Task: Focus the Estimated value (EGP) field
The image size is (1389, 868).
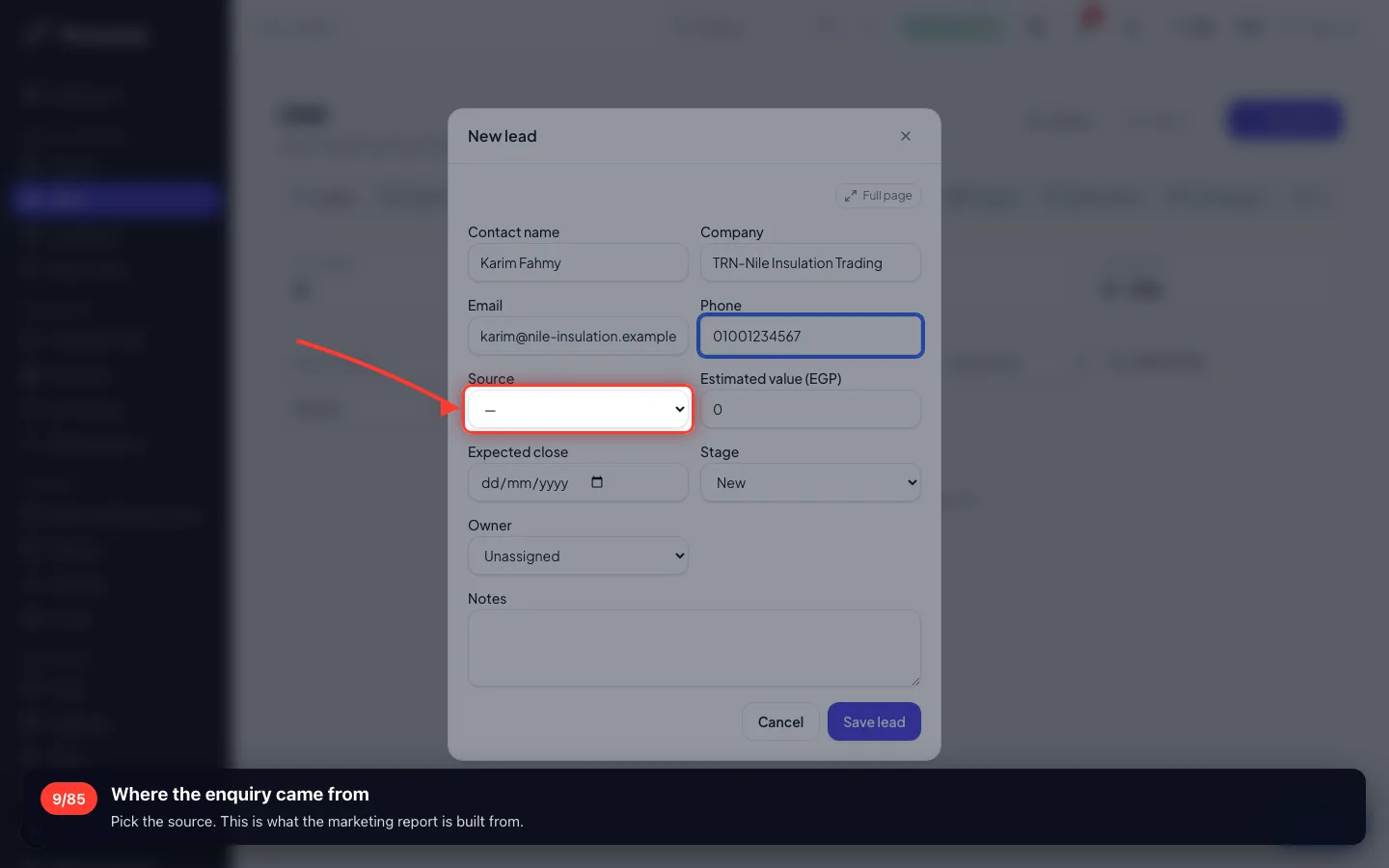Action: tap(810, 410)
